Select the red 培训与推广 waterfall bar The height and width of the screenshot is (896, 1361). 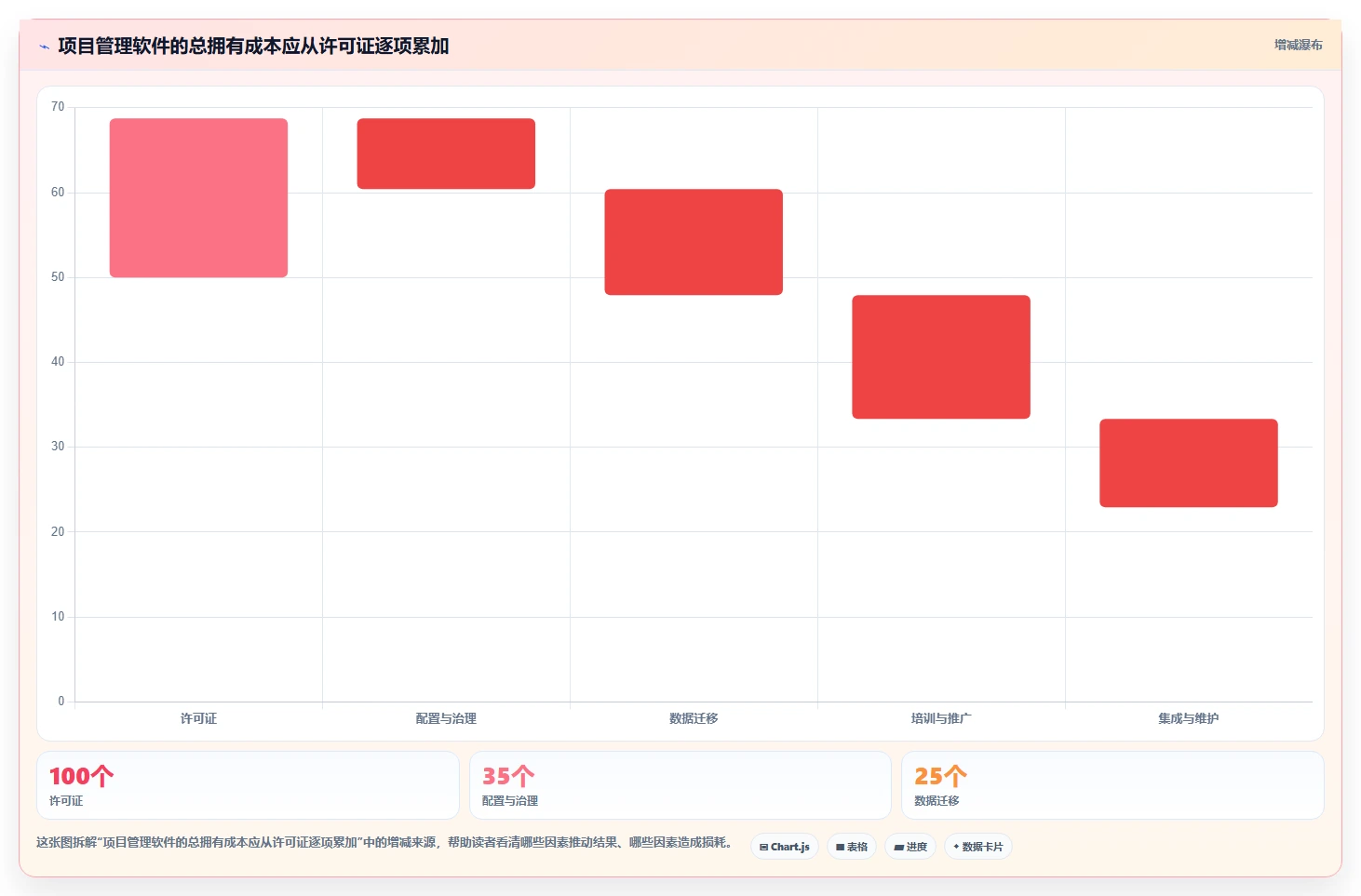941,356
